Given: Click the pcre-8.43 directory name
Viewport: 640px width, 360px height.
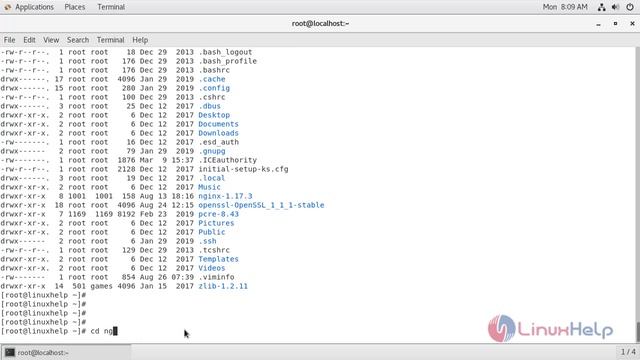Looking at the screenshot, I should point(218,214).
